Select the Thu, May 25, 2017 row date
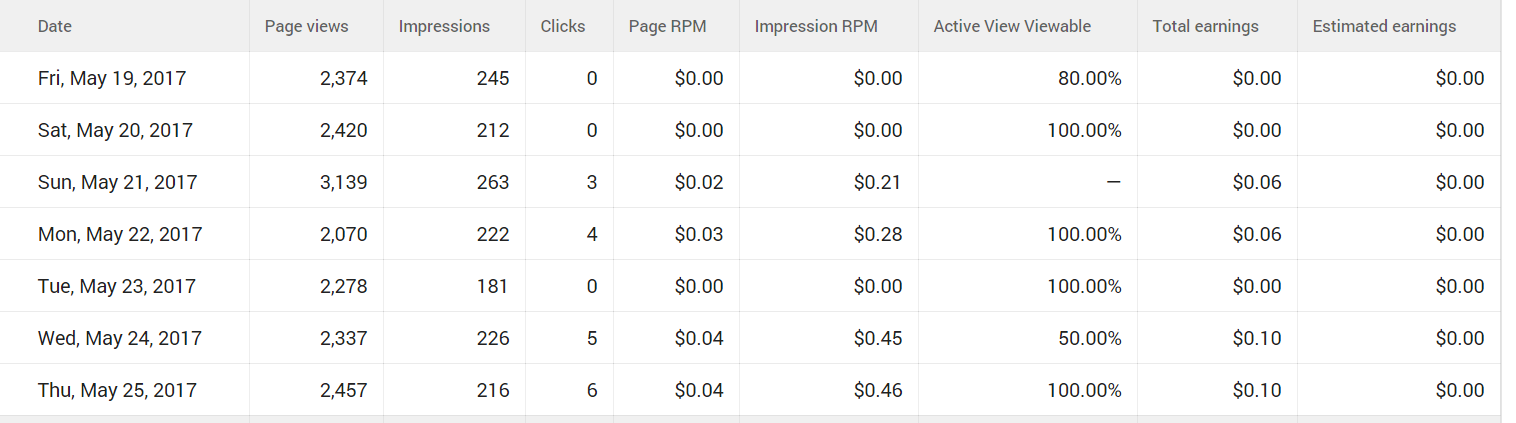The height and width of the screenshot is (423, 1516). tap(117, 390)
